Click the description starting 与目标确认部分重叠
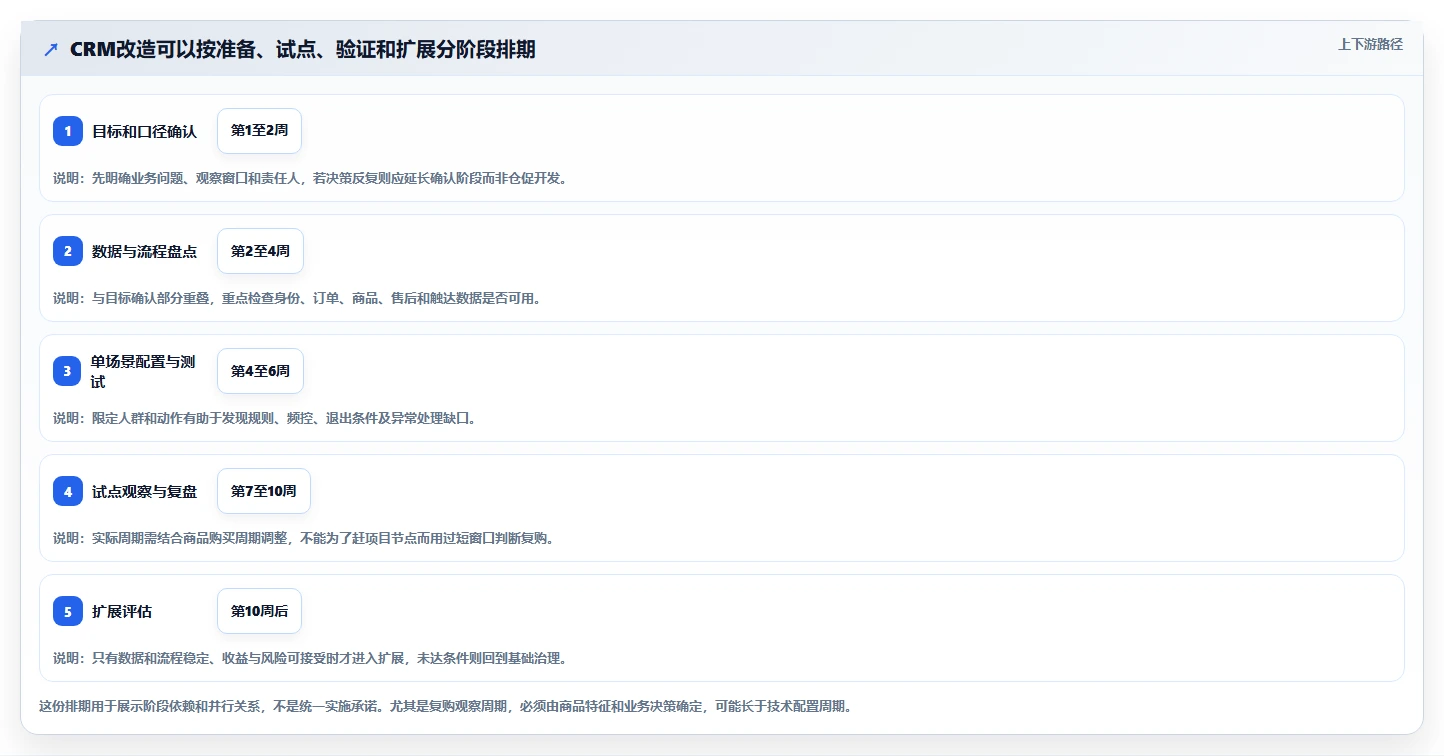The height and width of the screenshot is (756, 1444). [x=297, y=298]
